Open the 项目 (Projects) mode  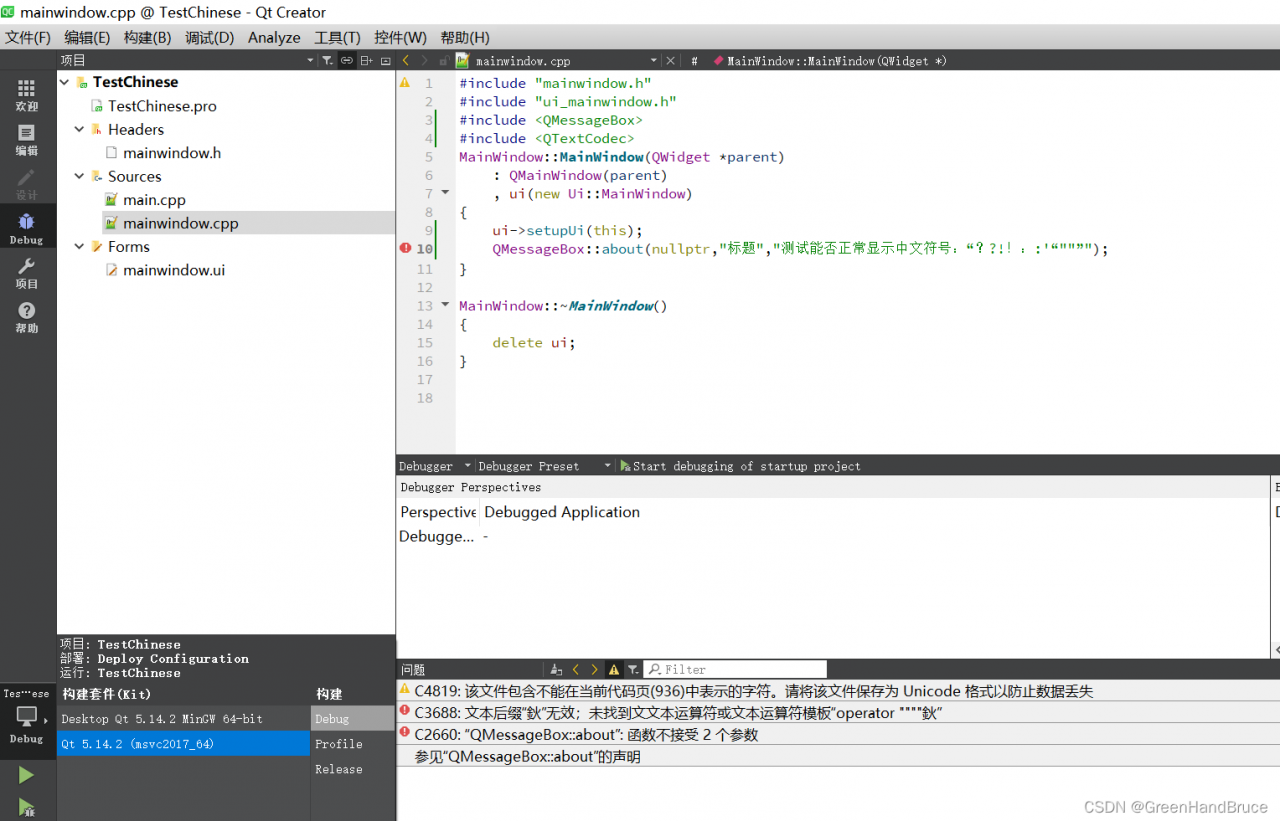pos(27,273)
